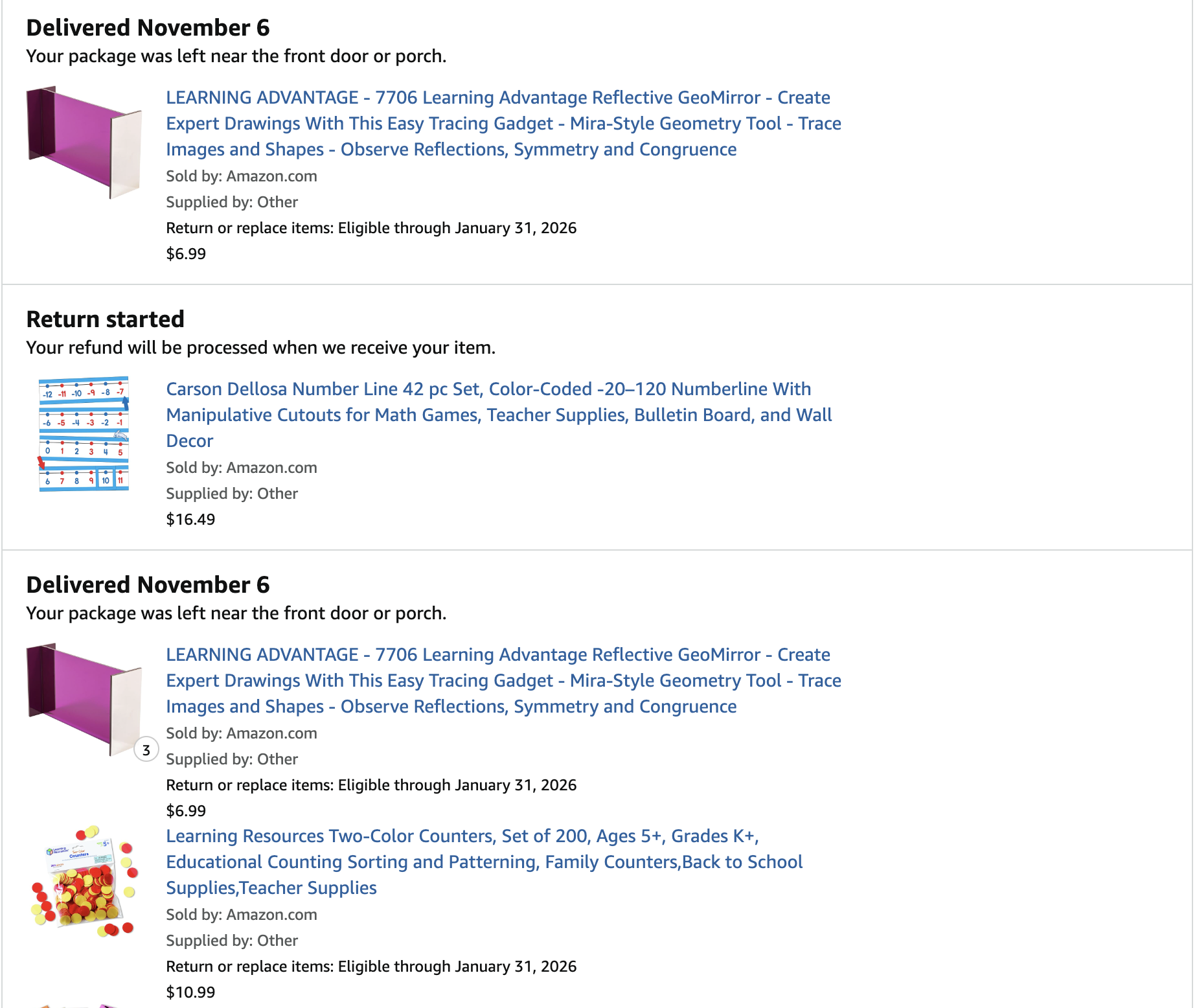Click Supplied by Other under Two-Color Counters
This screenshot has height=1008, width=1197.
point(232,941)
